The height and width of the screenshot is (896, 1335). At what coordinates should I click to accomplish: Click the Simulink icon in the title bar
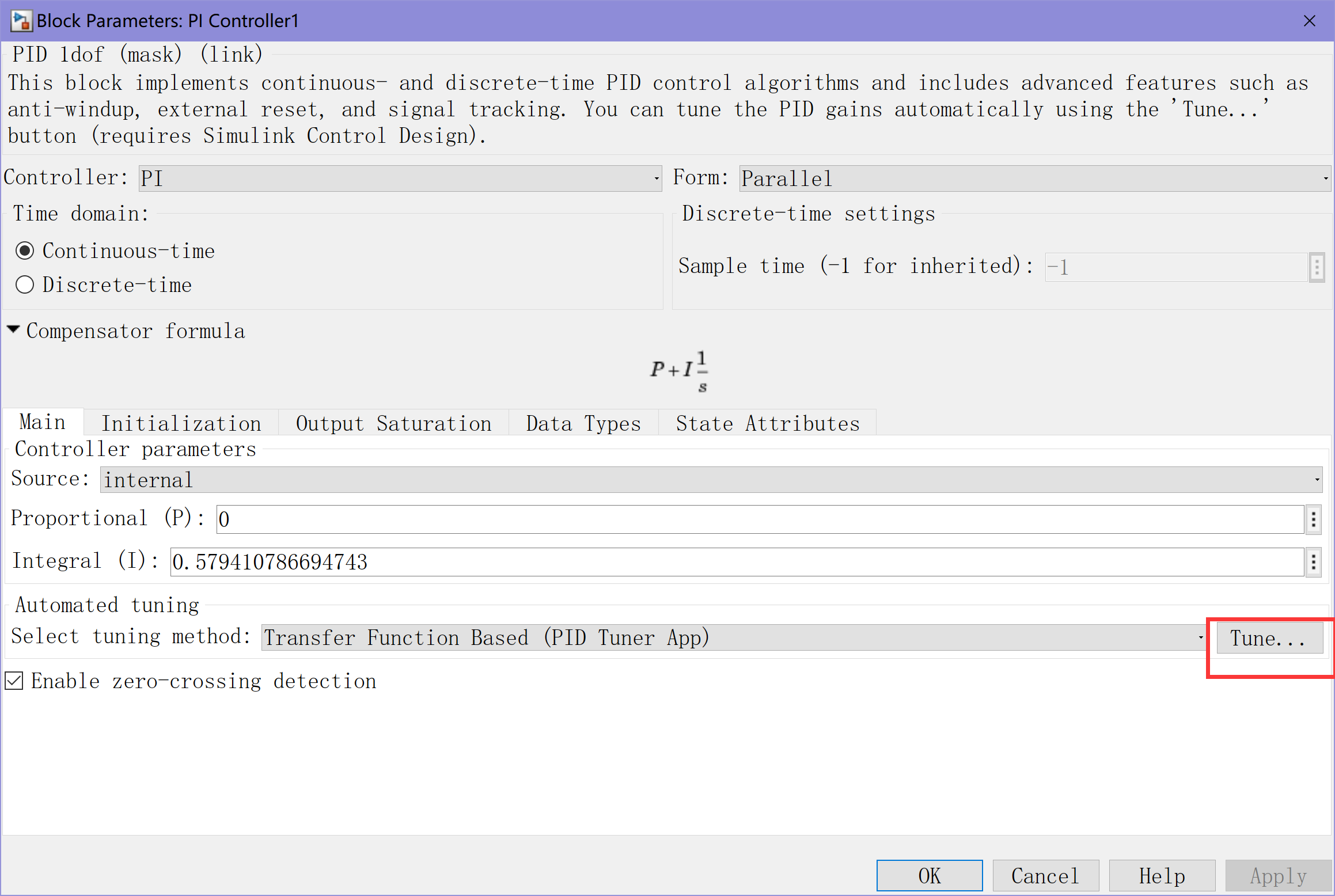click(x=21, y=21)
